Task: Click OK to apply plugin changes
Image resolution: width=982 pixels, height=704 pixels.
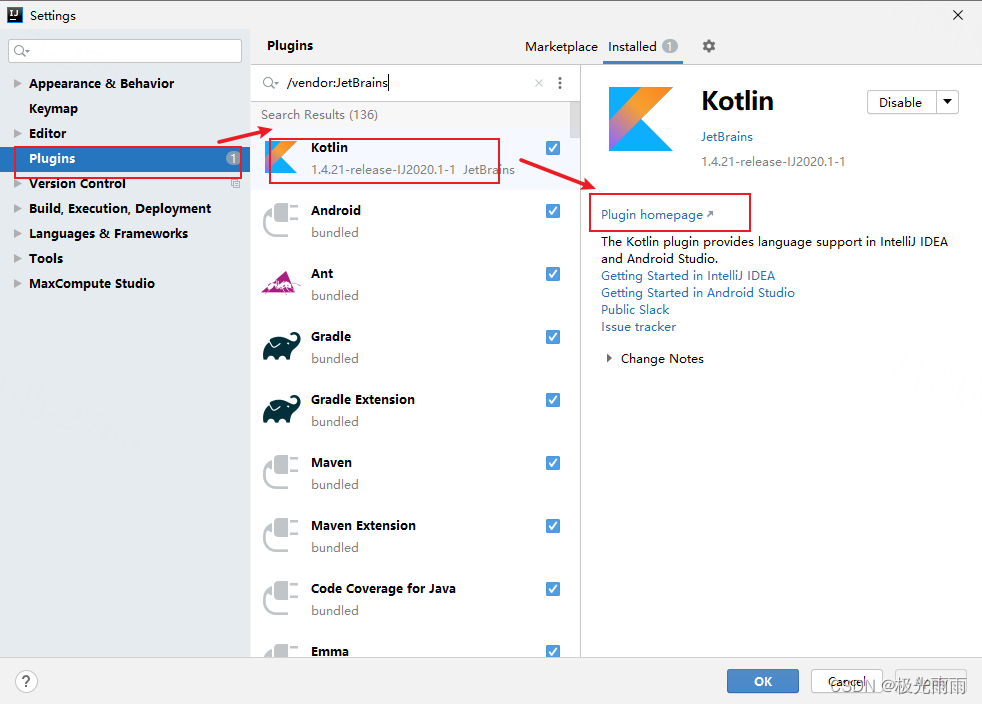Action: pos(762,681)
